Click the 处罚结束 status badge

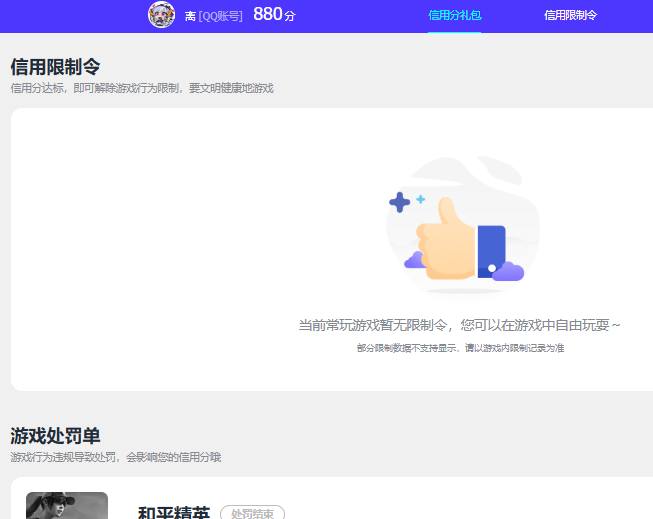coord(252,512)
